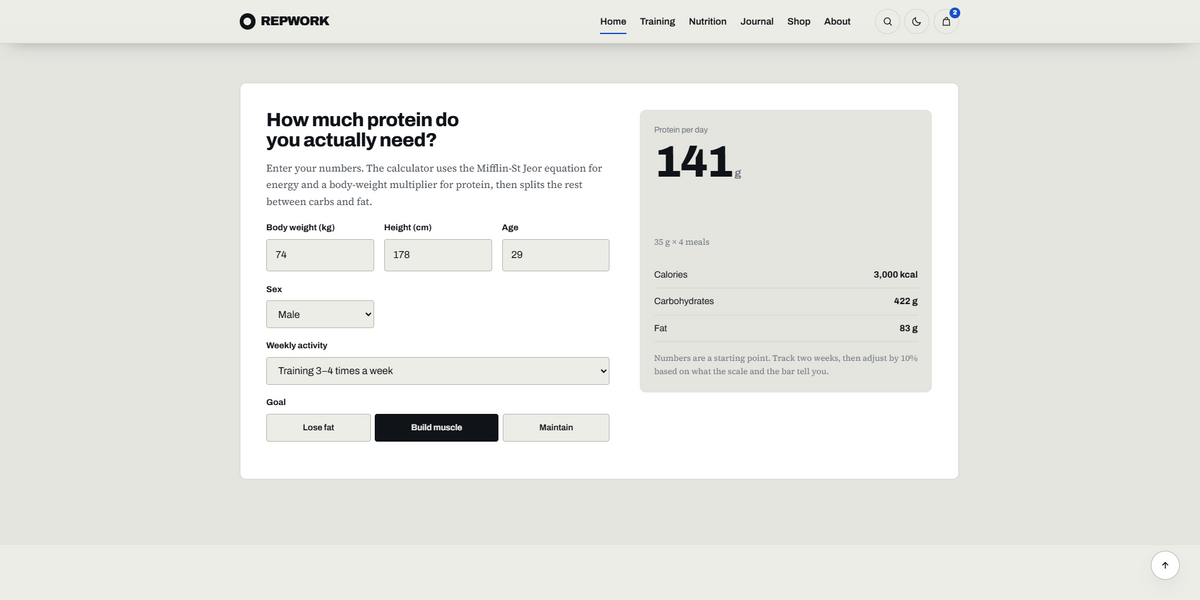This screenshot has height=600, width=1200.
Task: Open the Nutrition nav item
Action: 708,21
